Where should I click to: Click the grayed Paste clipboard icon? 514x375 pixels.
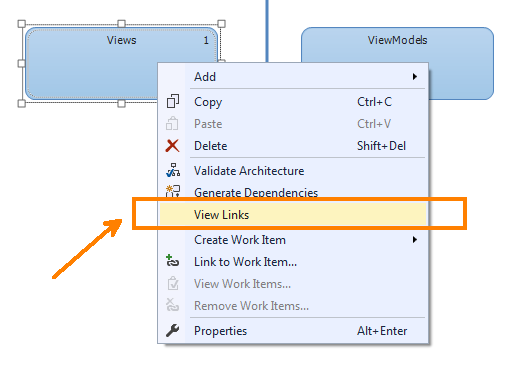[x=172, y=124]
